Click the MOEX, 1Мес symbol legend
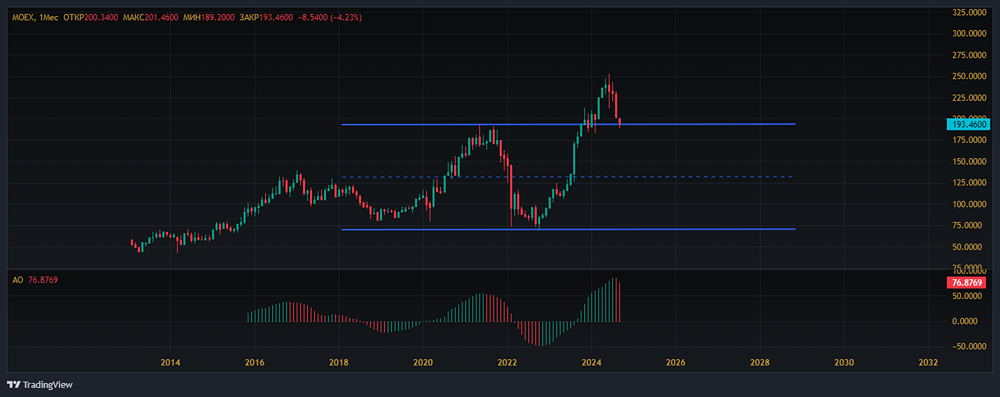This screenshot has height=397, width=1000. pos(34,18)
